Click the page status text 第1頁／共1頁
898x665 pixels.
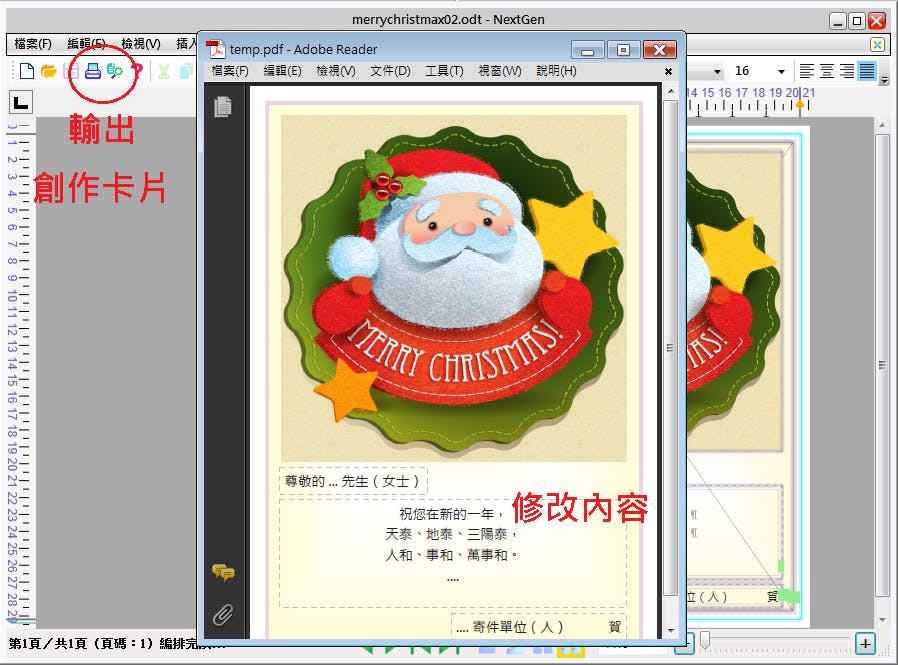(47, 643)
